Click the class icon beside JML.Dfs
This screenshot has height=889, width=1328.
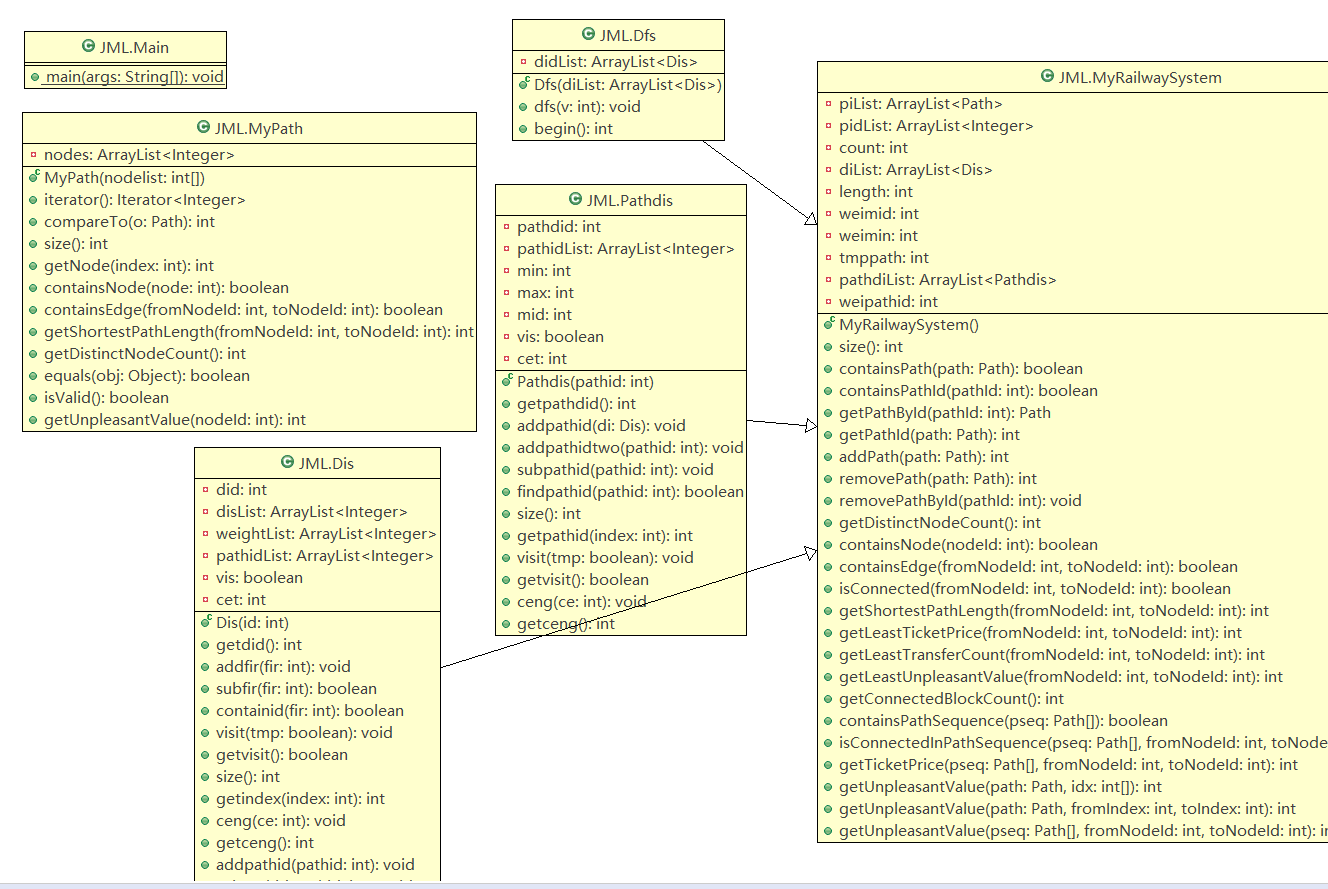[588, 36]
